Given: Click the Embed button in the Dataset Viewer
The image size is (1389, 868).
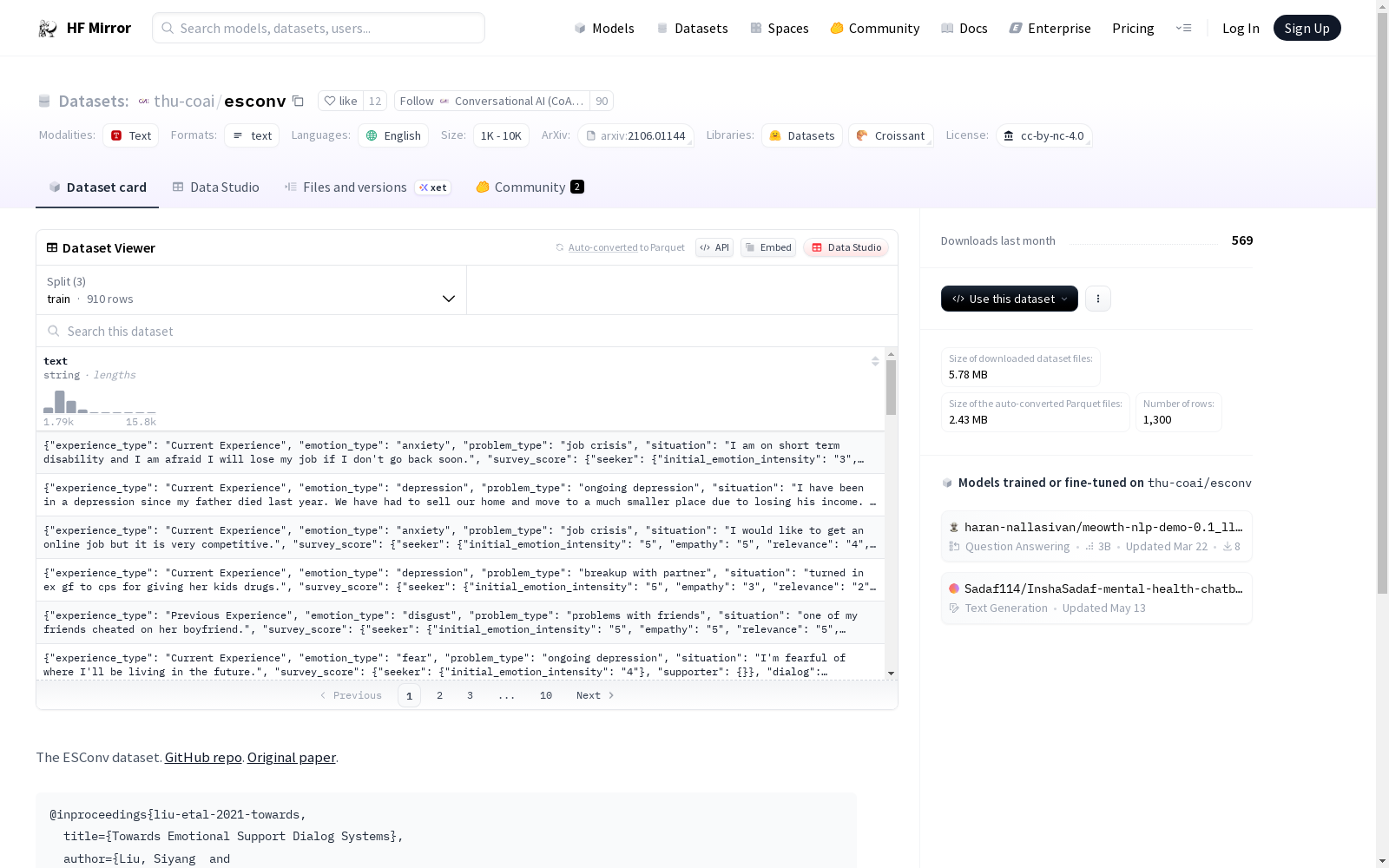Looking at the screenshot, I should [x=768, y=247].
